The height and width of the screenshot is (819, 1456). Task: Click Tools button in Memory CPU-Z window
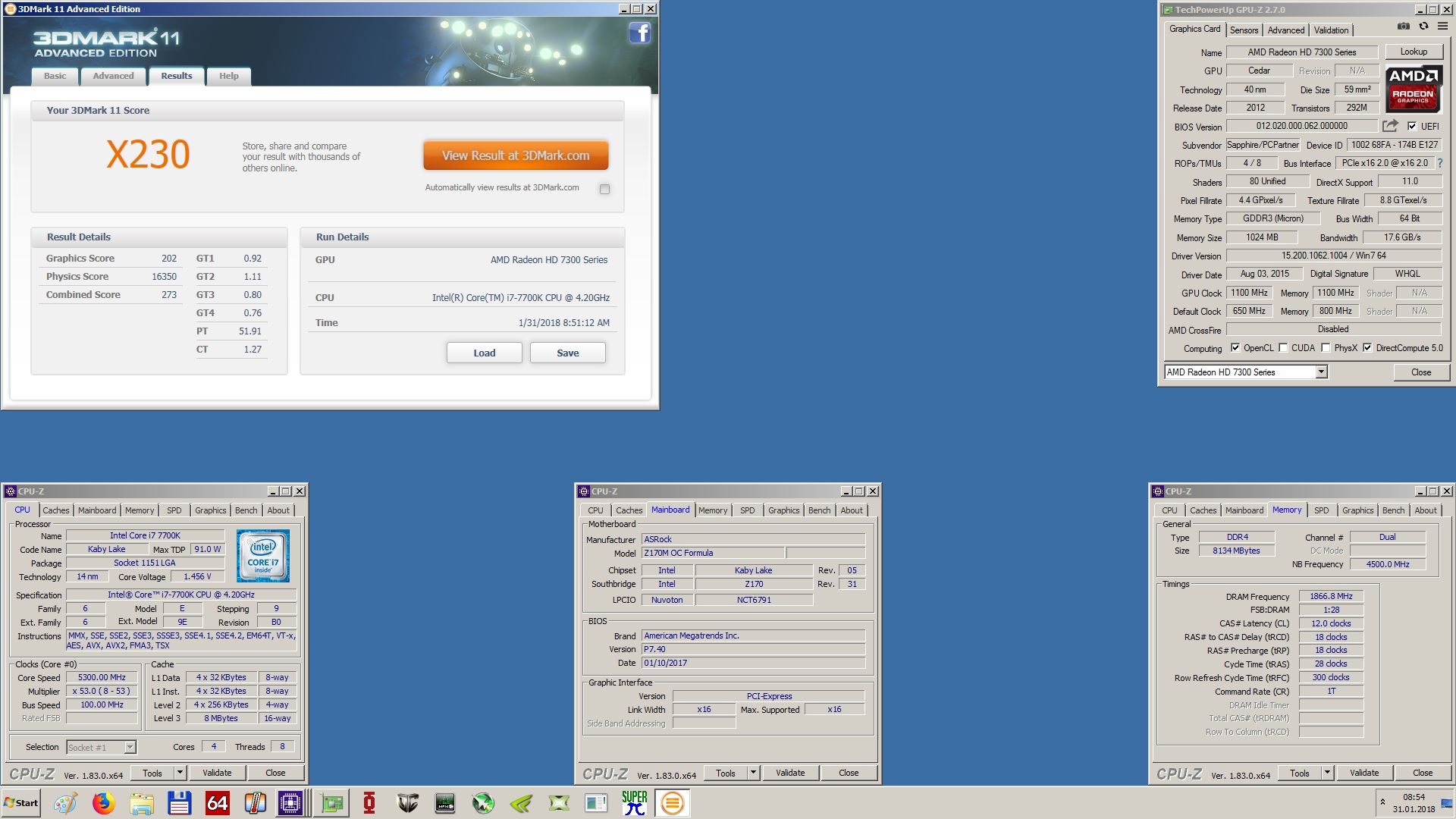tap(1300, 773)
